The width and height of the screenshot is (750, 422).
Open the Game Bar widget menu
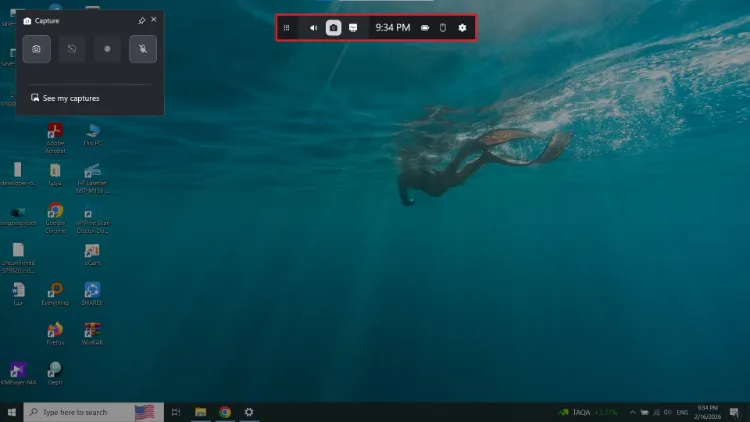click(x=287, y=28)
